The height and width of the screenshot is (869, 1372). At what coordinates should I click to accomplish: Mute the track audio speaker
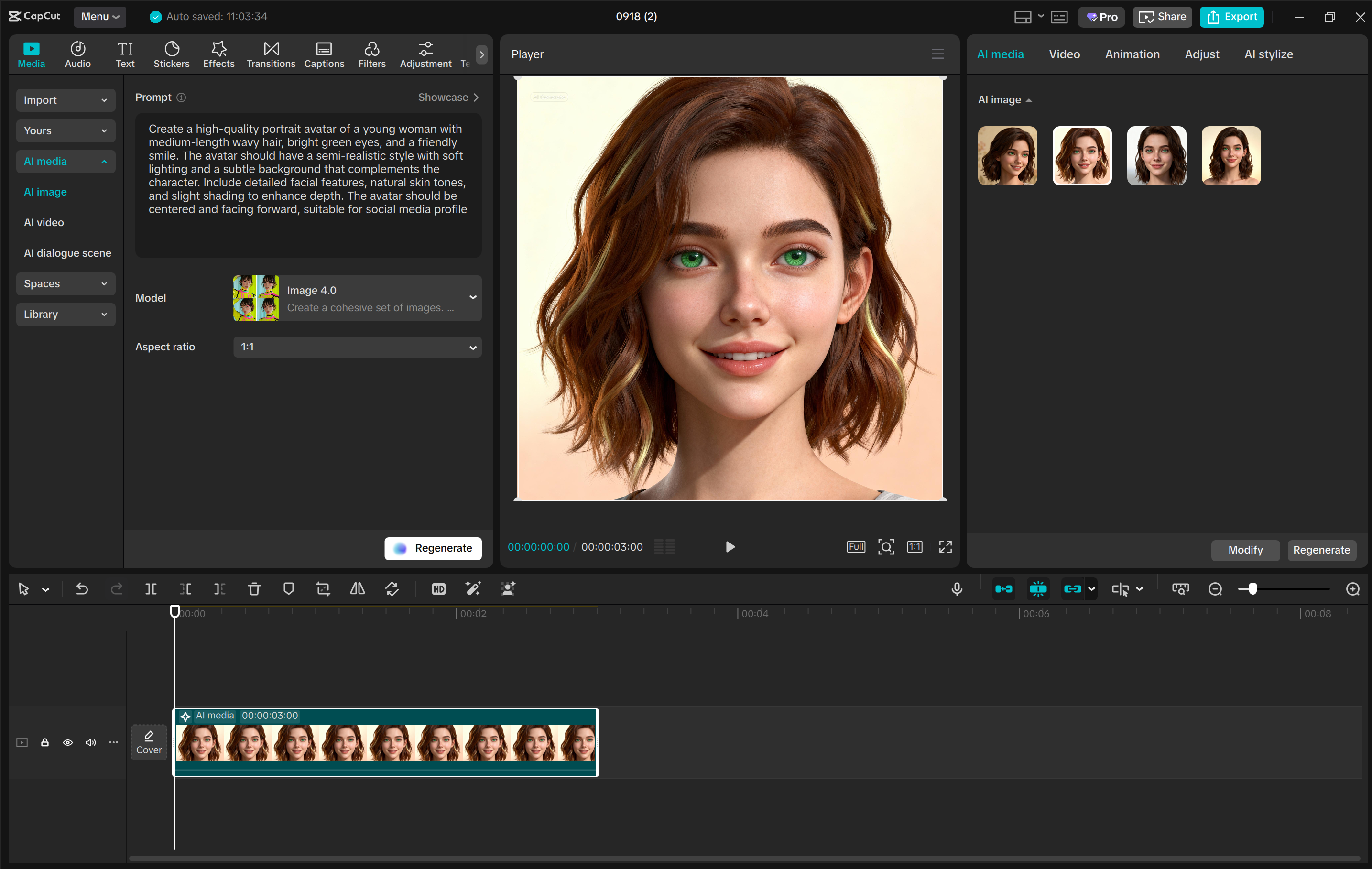coord(91,742)
